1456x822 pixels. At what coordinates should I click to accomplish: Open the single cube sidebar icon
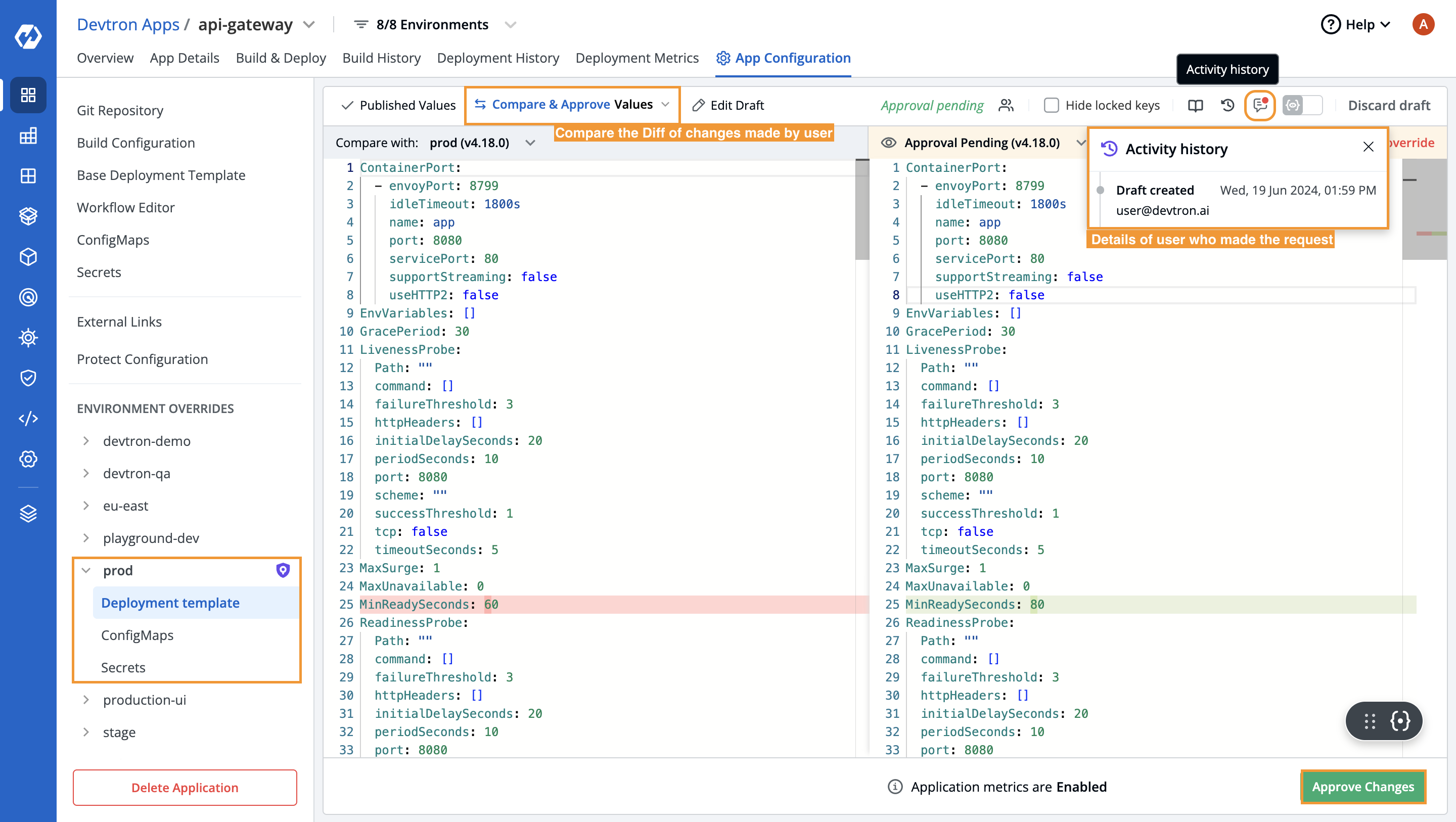tap(28, 257)
